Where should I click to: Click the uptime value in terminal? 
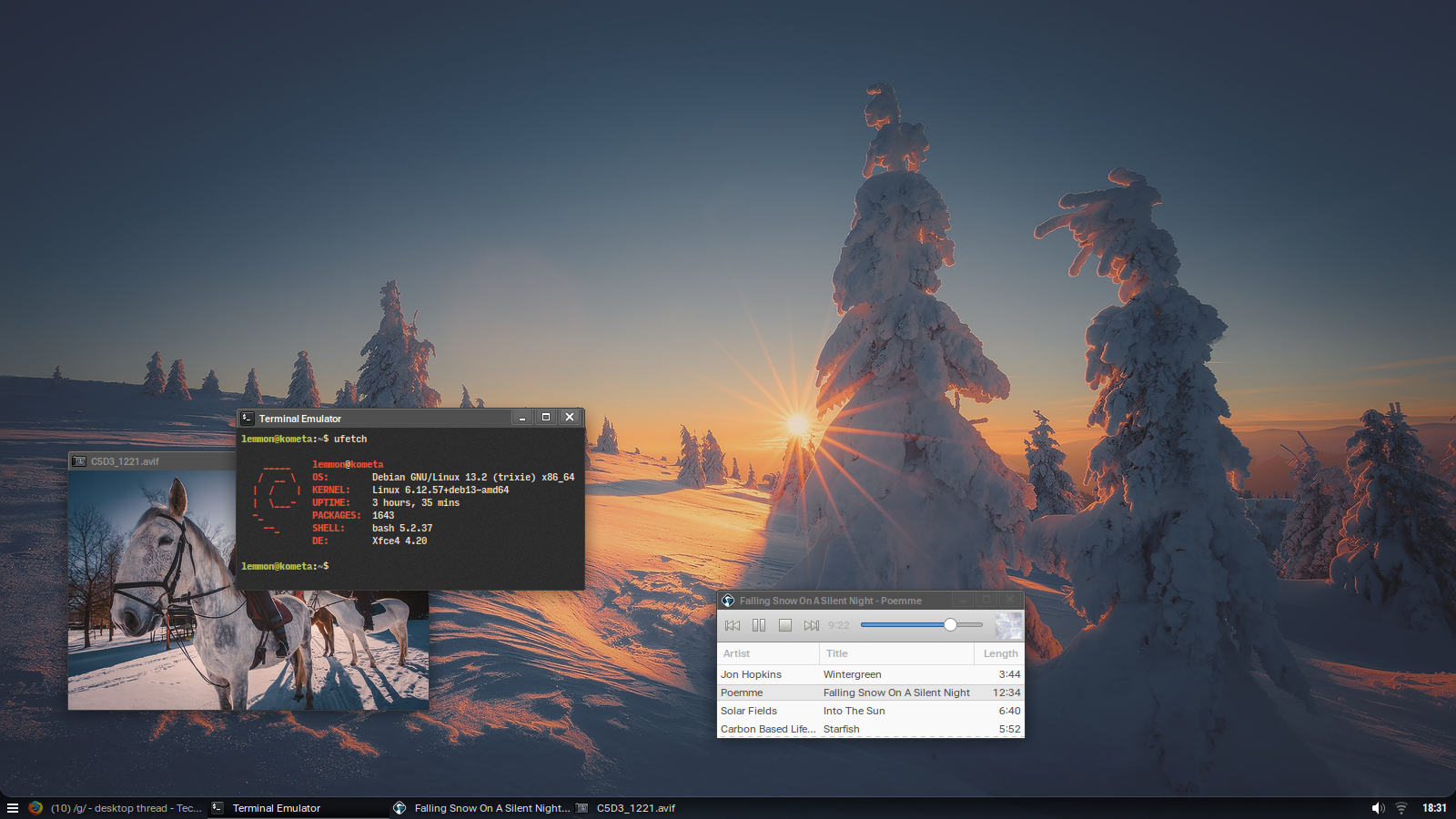pyautogui.click(x=416, y=502)
